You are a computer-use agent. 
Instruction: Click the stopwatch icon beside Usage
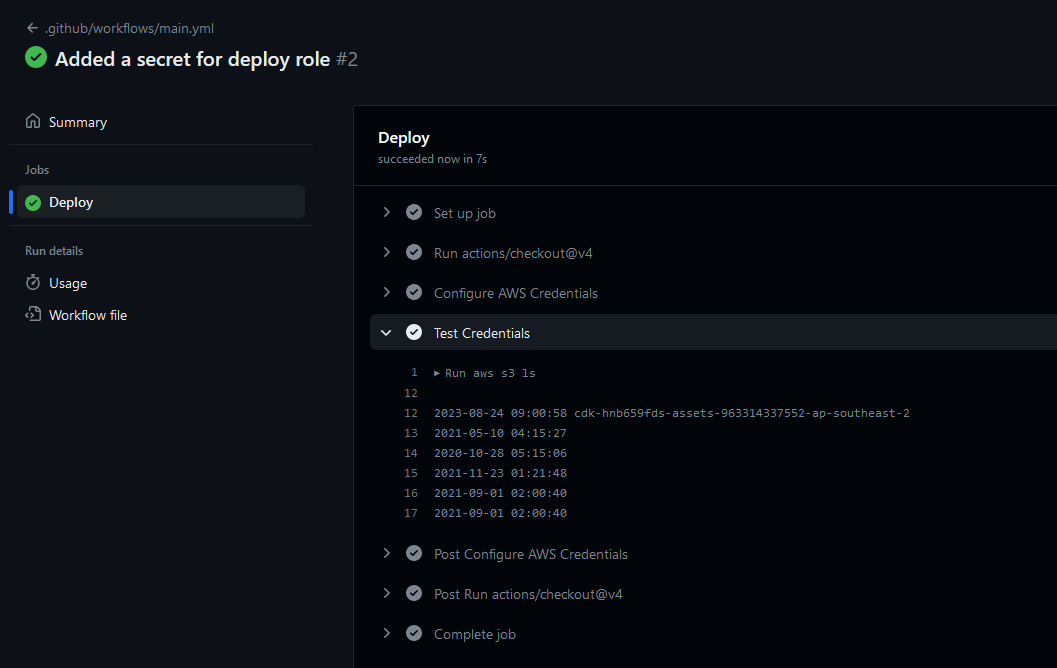33,282
